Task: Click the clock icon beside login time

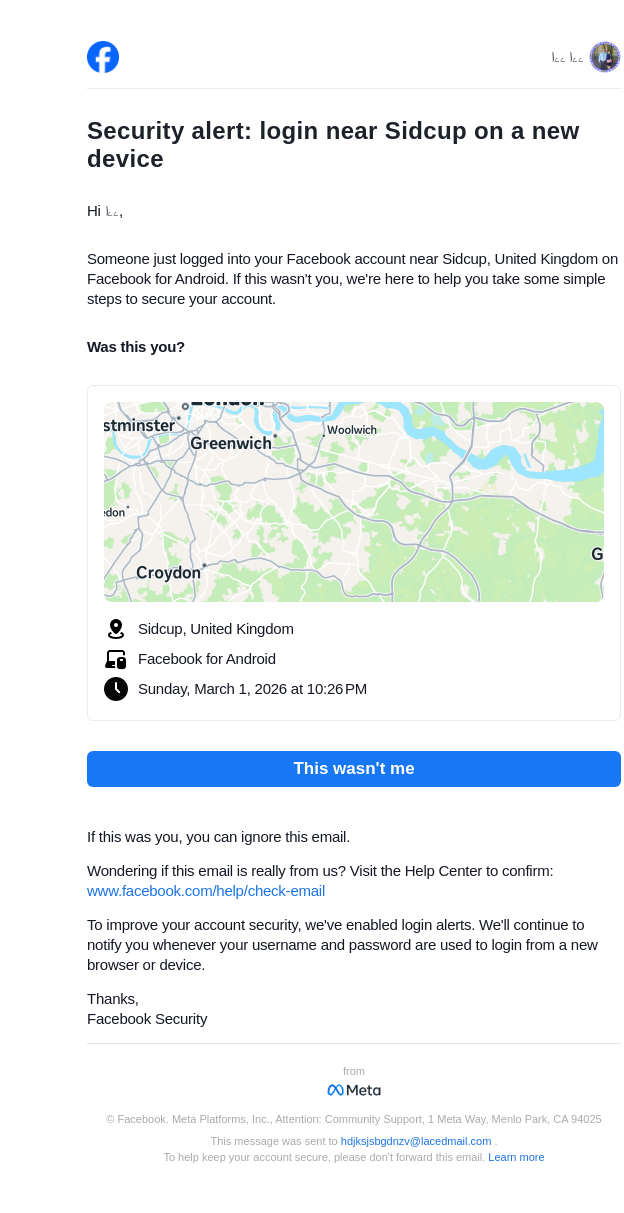Action: (116, 689)
